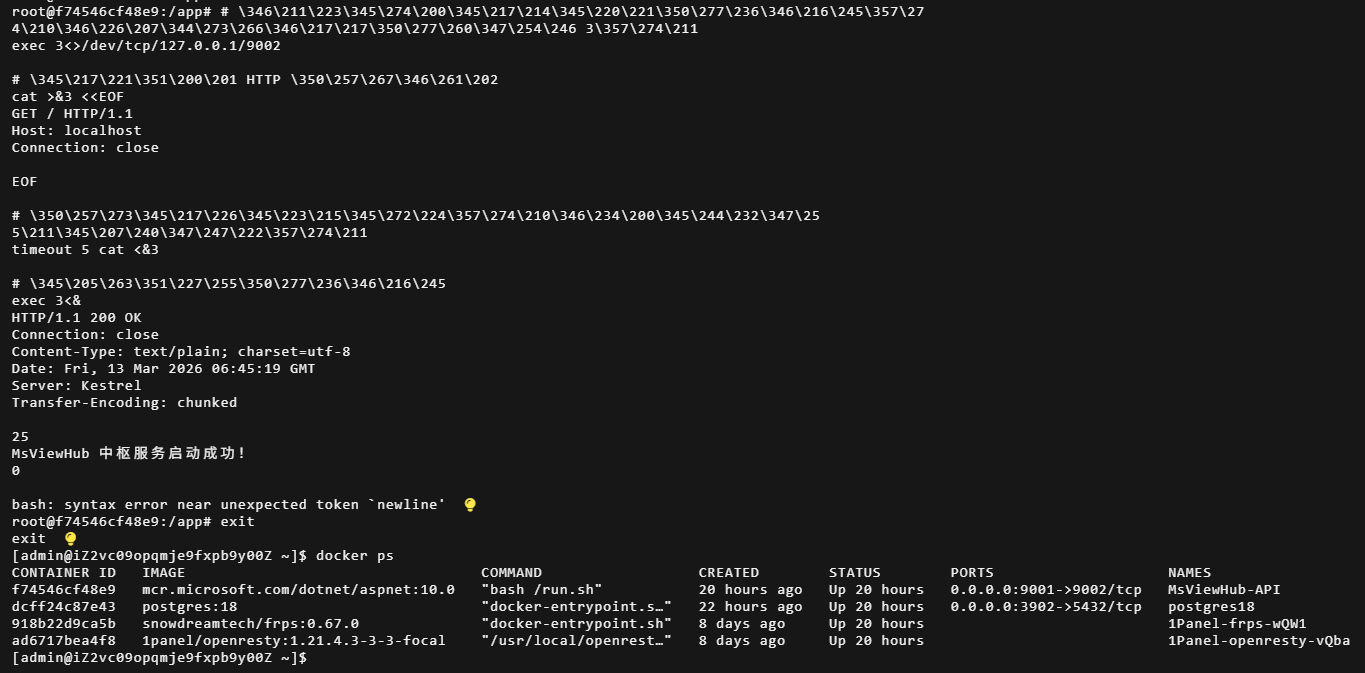Click the Transfer-Encoding: chunked header line

click(x=124, y=403)
